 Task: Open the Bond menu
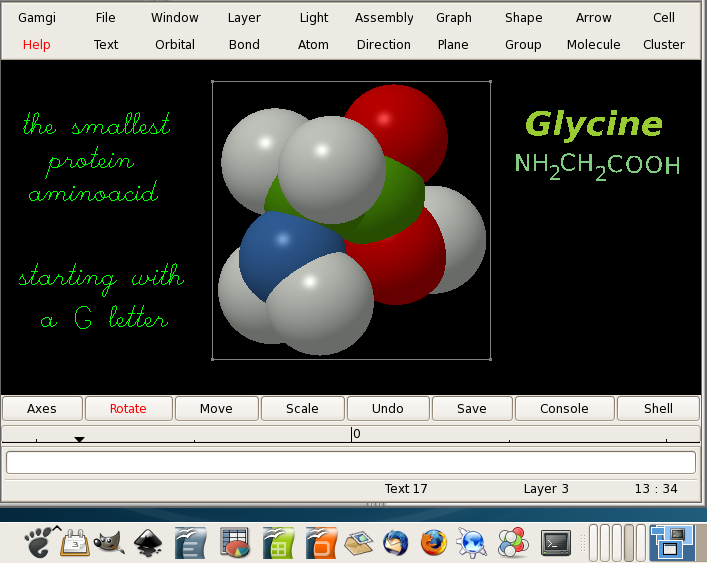(244, 45)
